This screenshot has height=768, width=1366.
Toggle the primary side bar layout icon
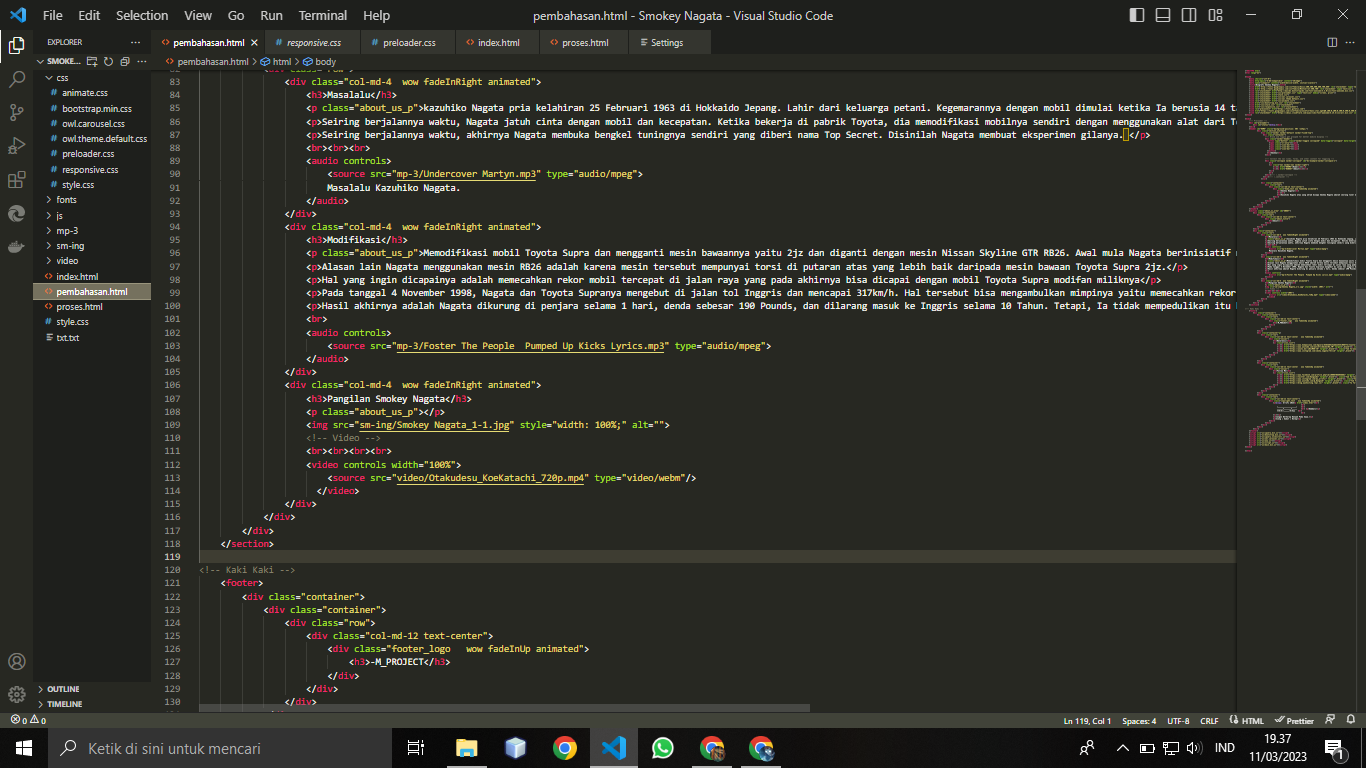pos(1137,15)
